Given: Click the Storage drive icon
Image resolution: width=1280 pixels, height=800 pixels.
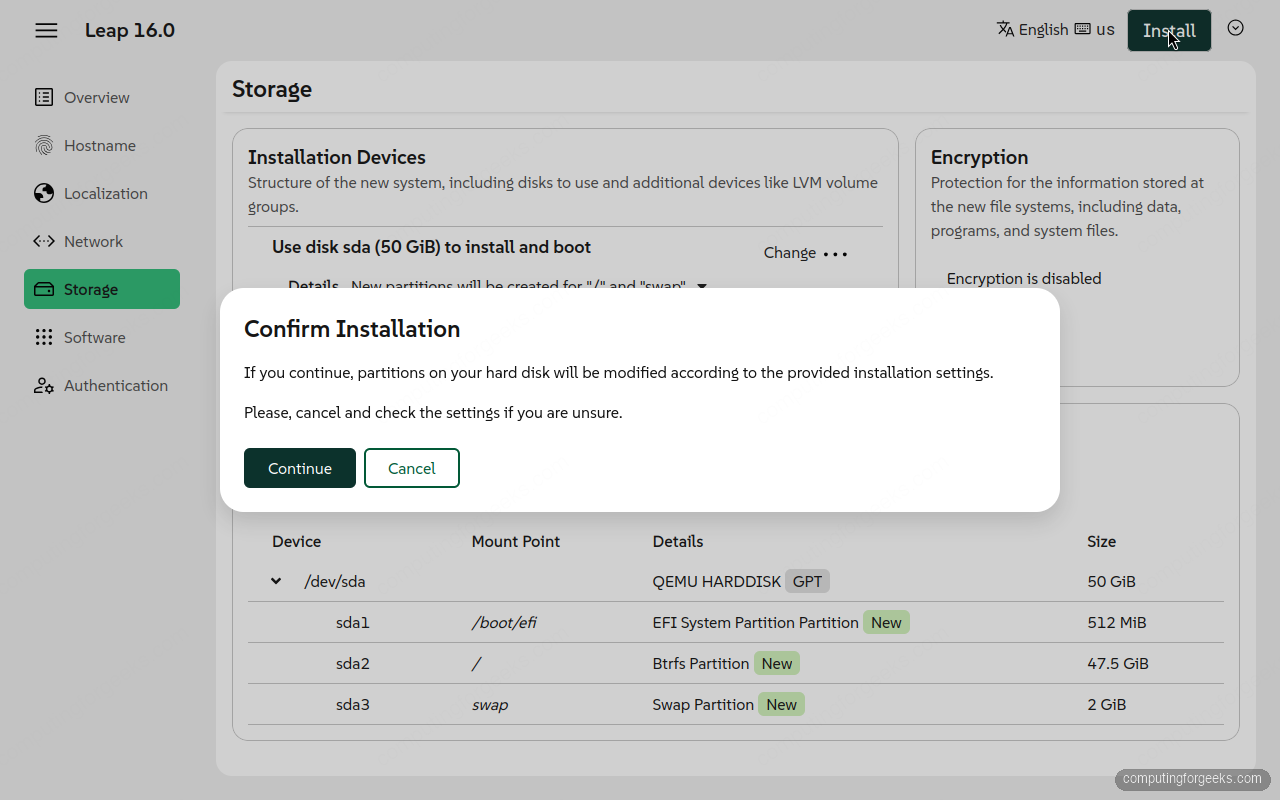Looking at the screenshot, I should point(44,289).
